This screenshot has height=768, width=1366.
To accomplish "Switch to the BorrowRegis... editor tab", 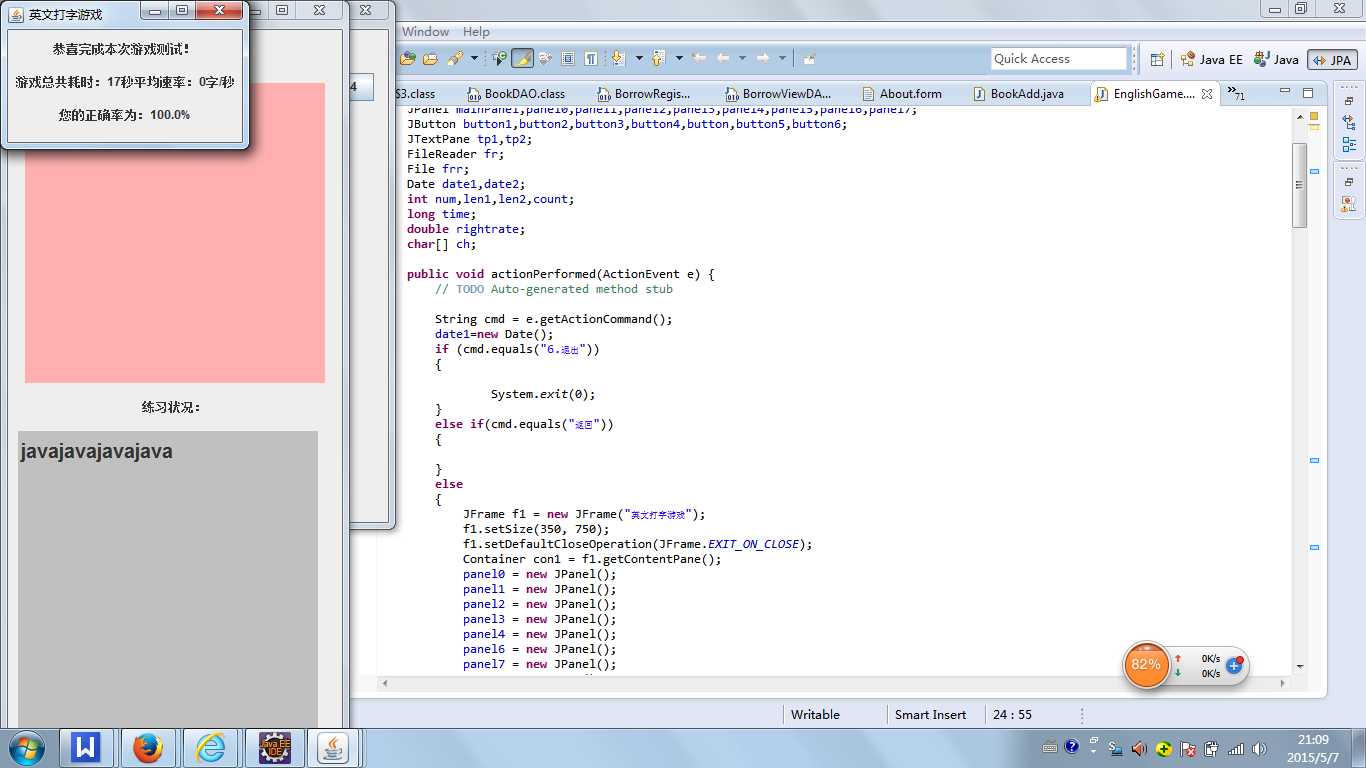I will coord(645,94).
